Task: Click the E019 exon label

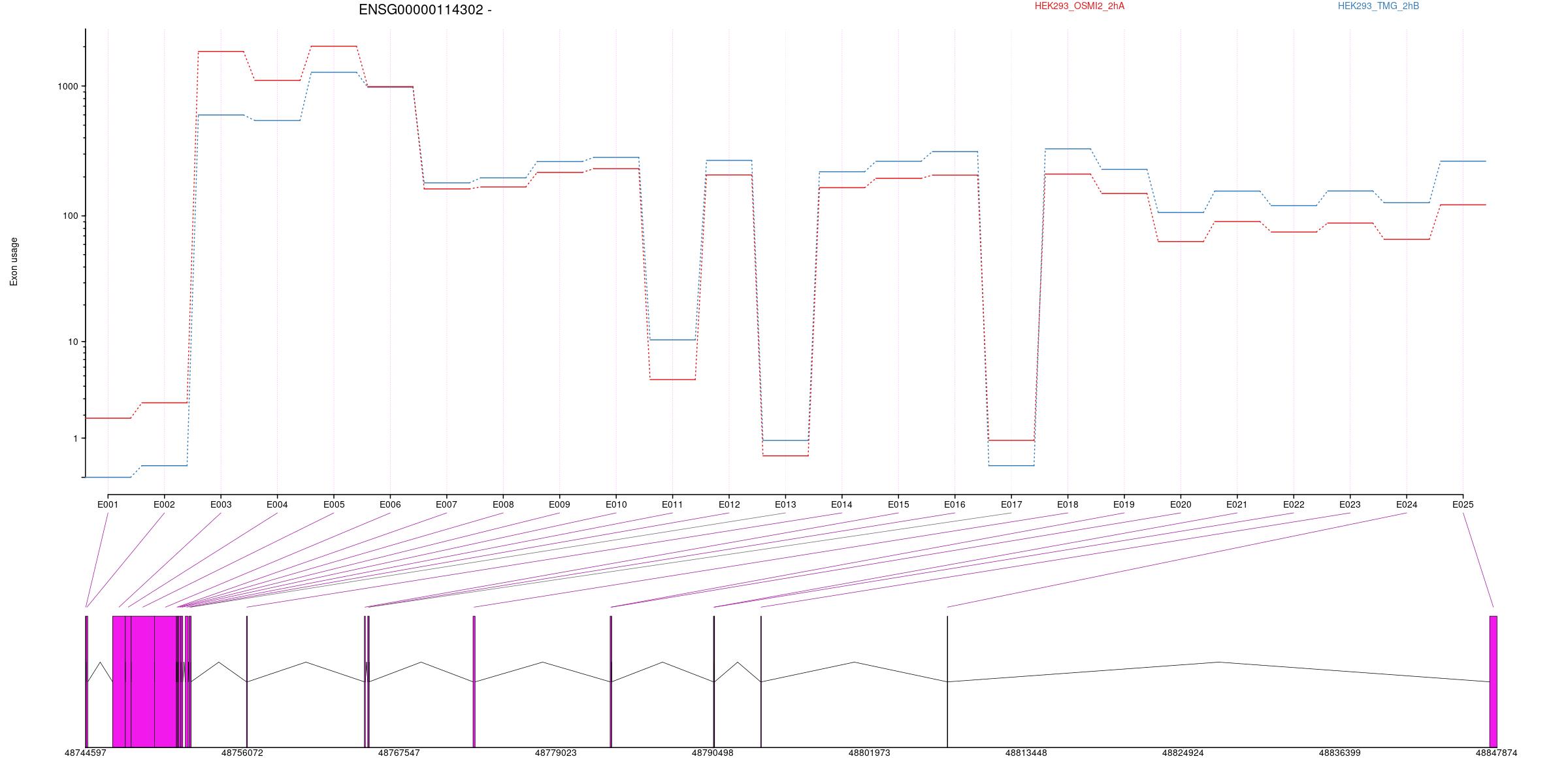Action: 1124,504
